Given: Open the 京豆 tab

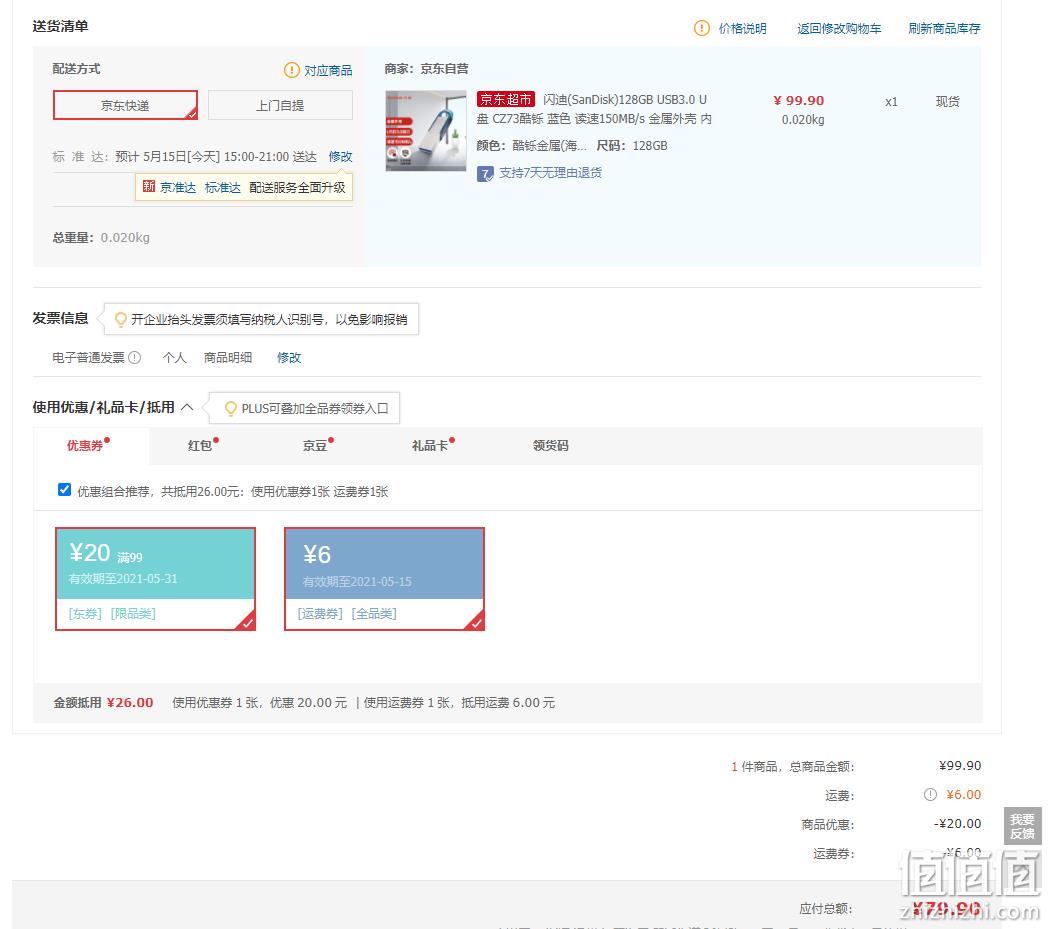Looking at the screenshot, I should click(x=315, y=445).
